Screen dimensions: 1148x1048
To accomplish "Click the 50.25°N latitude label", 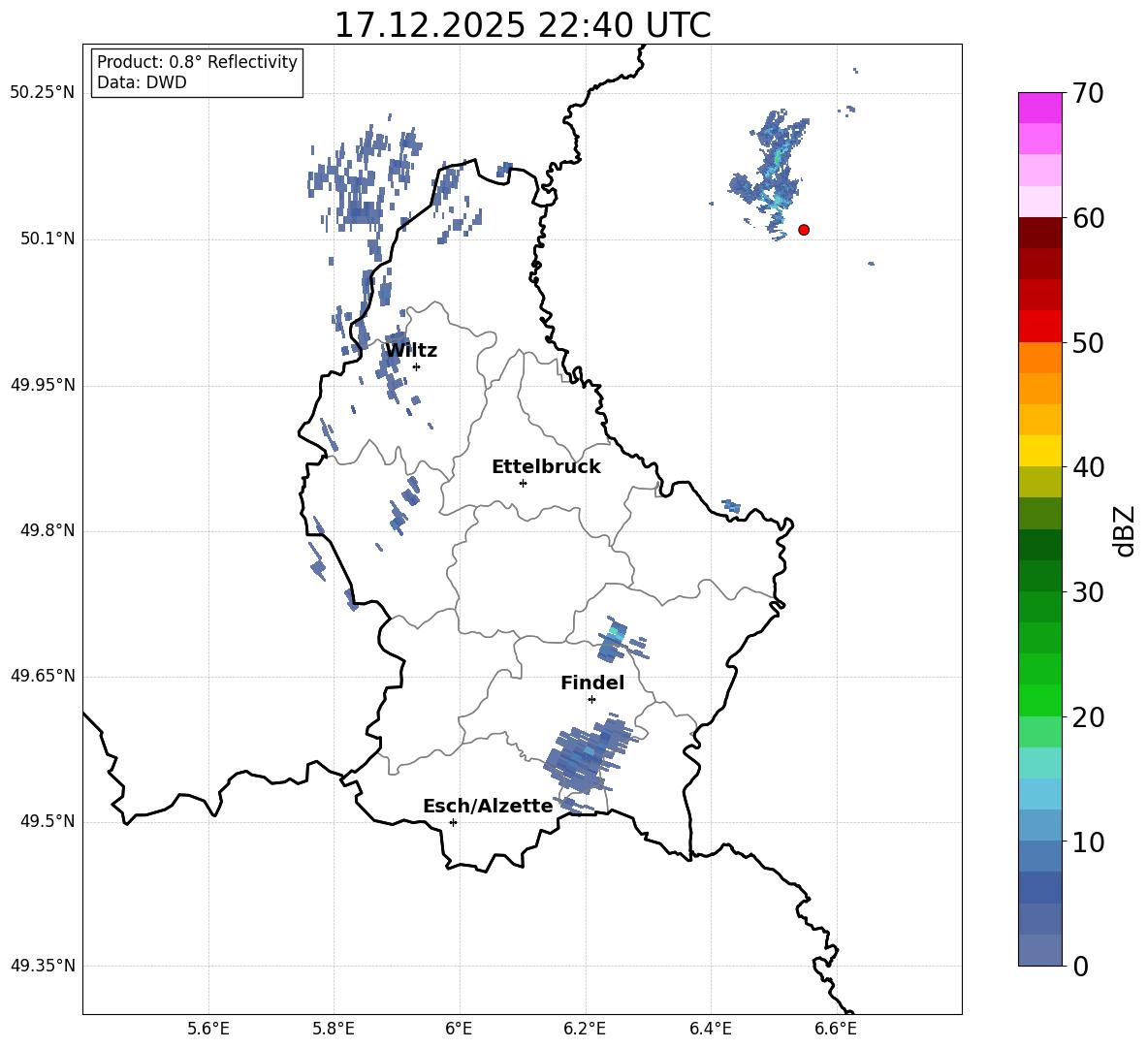I will coord(42,93).
